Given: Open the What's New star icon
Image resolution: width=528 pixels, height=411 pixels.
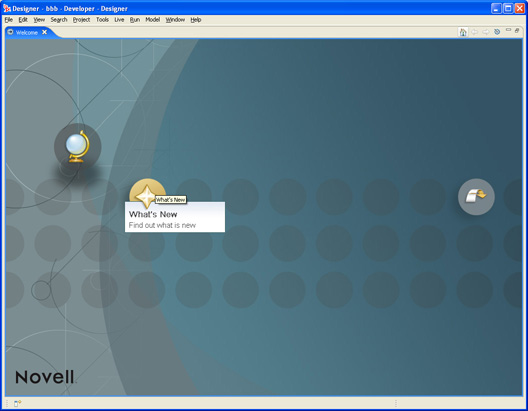Looking at the screenshot, I should click(147, 196).
